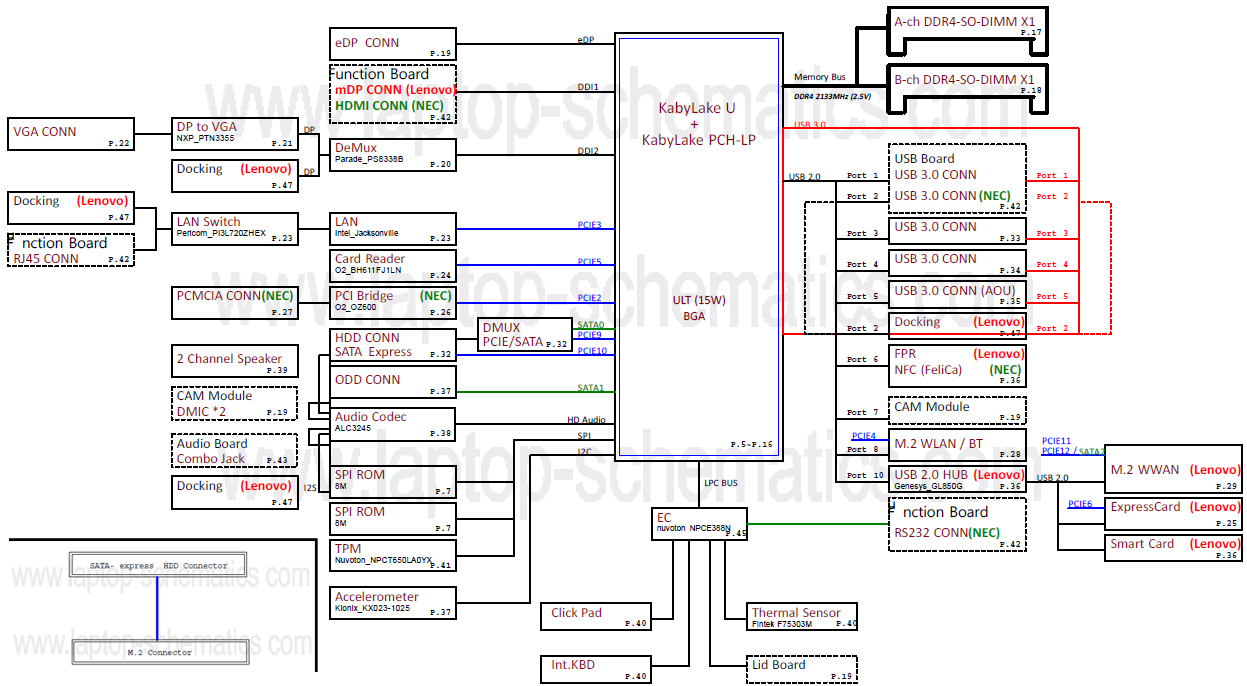The image size is (1247, 686).
Task: Click the eDP CONN block
Action: tap(393, 43)
